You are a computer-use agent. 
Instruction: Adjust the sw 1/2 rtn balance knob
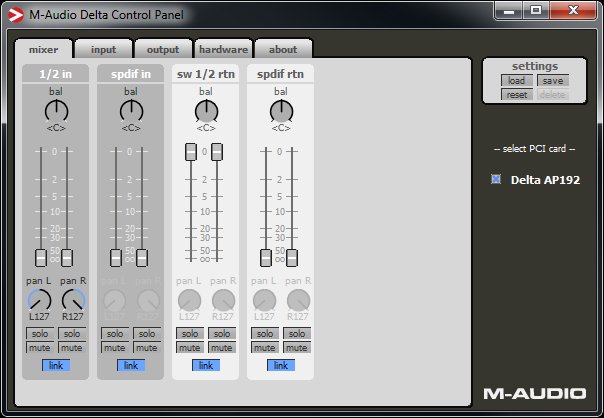(x=206, y=111)
